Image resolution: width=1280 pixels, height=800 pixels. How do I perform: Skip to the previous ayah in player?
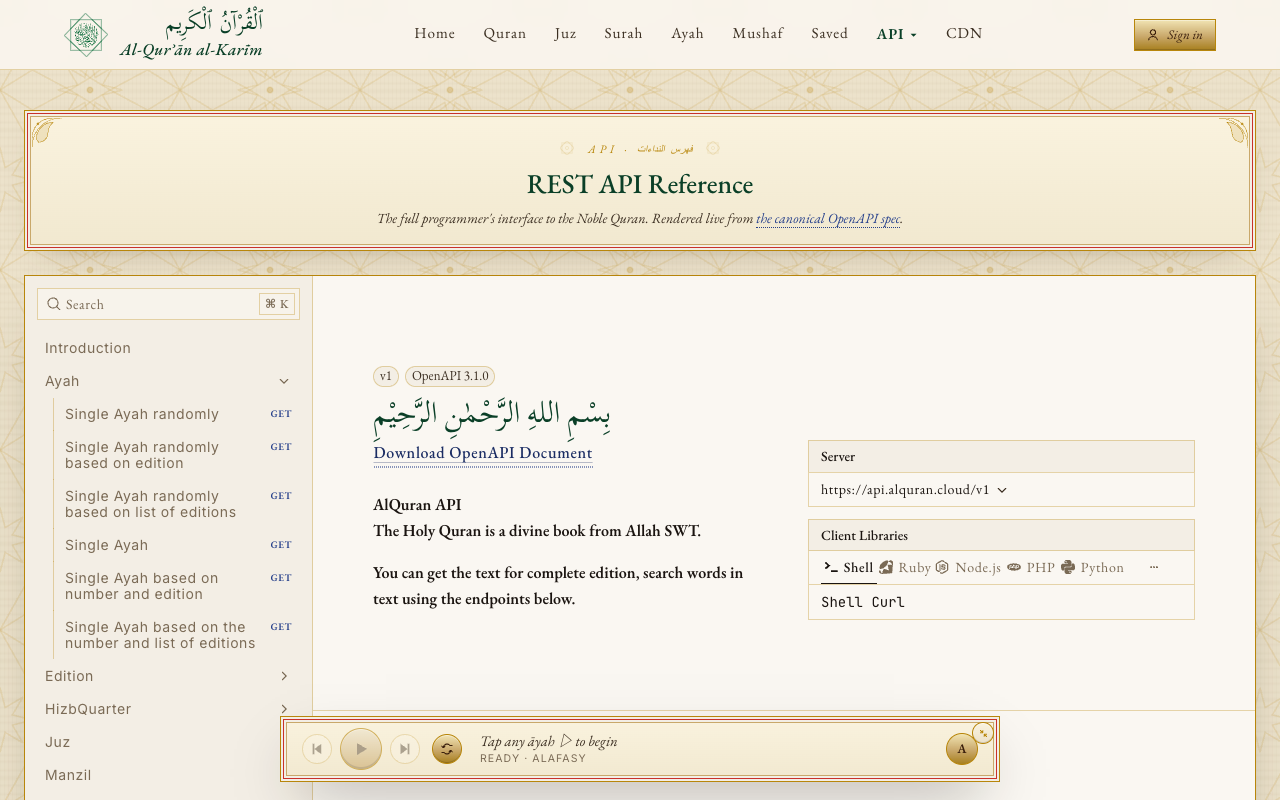317,749
